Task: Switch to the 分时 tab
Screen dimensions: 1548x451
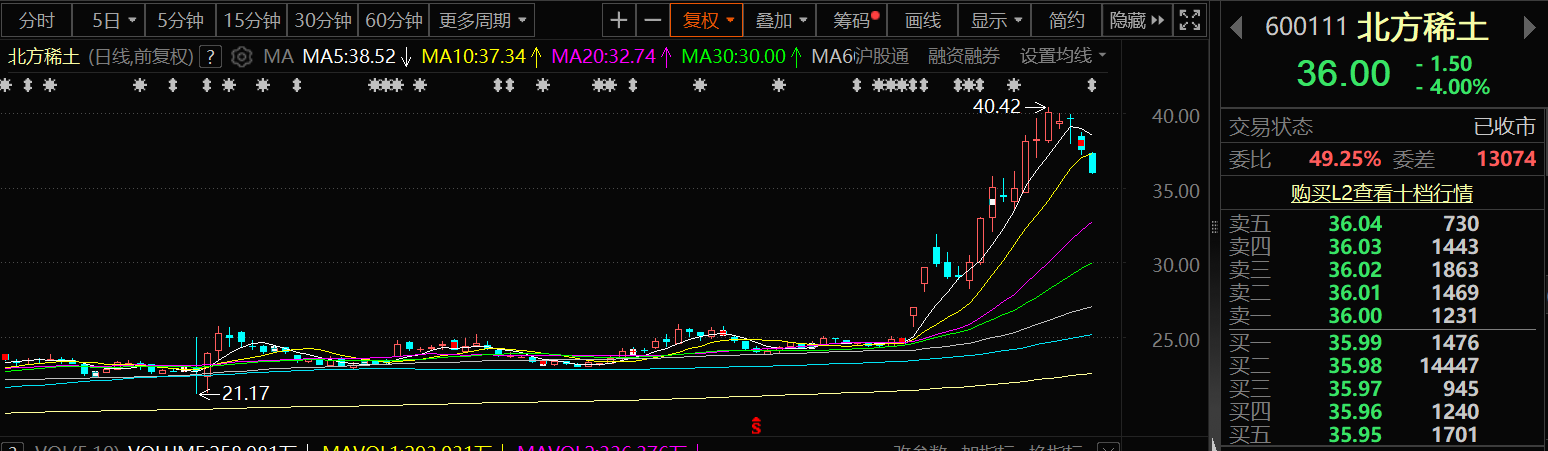Action: pos(37,20)
